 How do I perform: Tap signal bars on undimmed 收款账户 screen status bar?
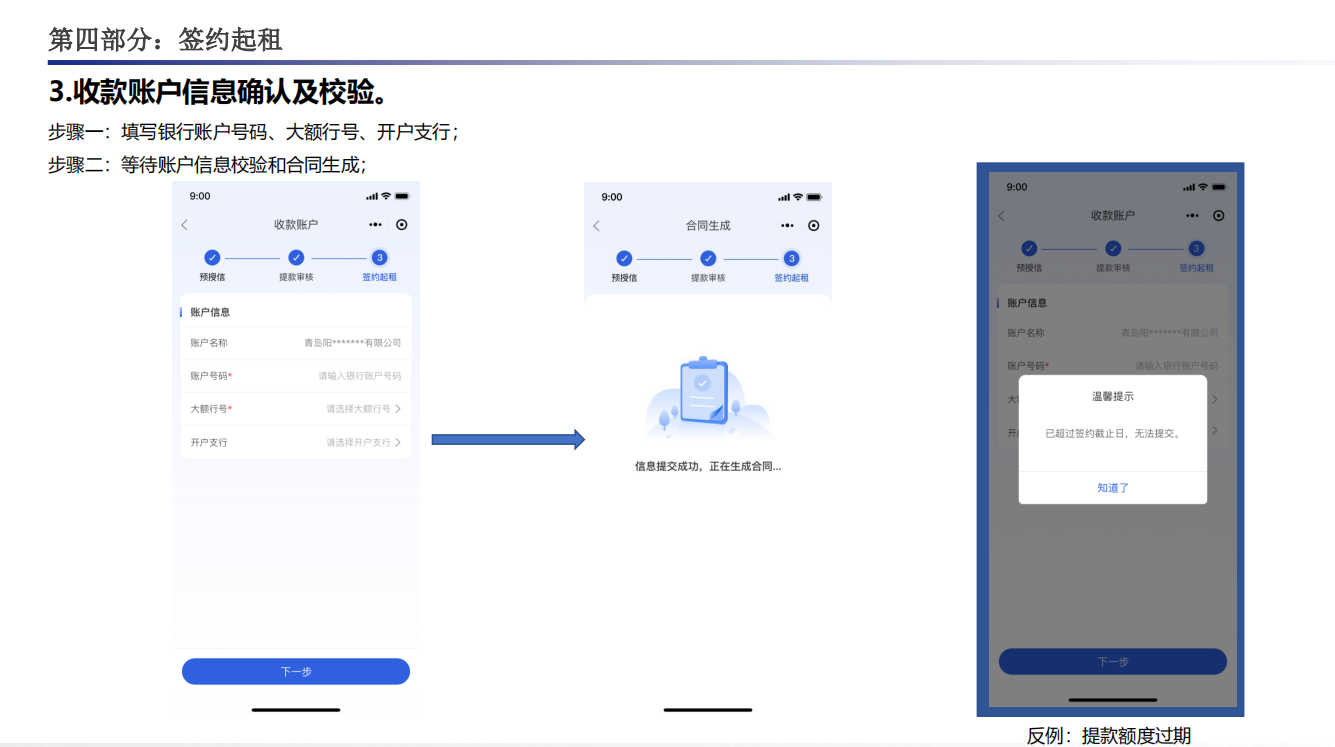click(372, 196)
